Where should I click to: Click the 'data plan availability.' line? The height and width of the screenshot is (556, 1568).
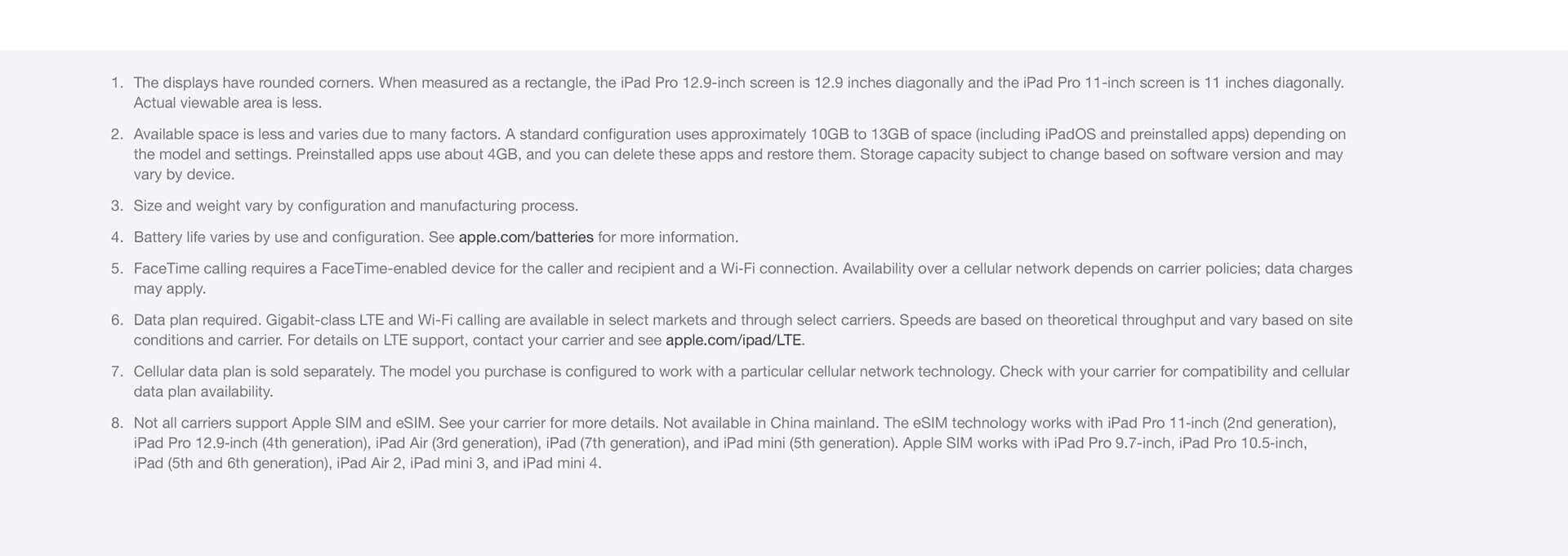203,392
